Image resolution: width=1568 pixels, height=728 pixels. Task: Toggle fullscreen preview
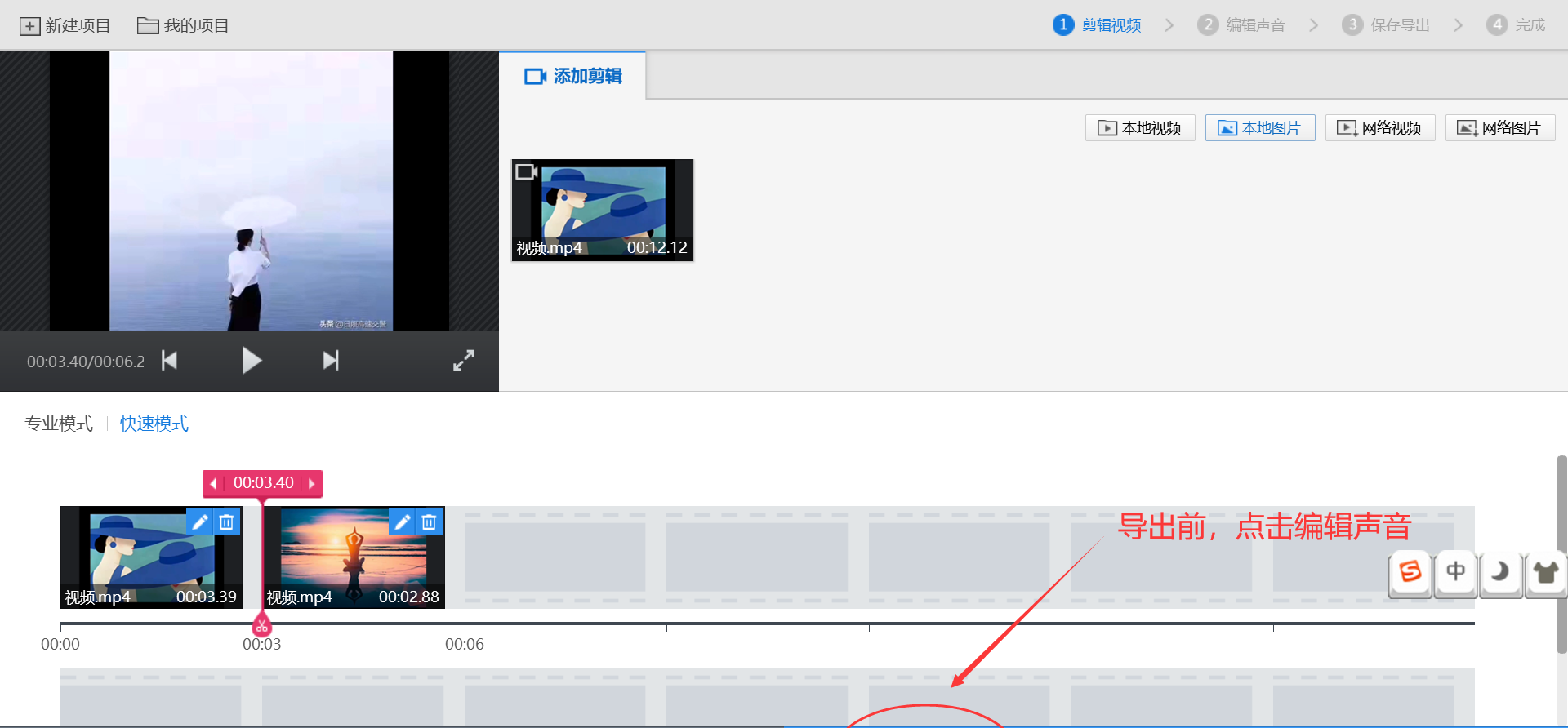464,360
